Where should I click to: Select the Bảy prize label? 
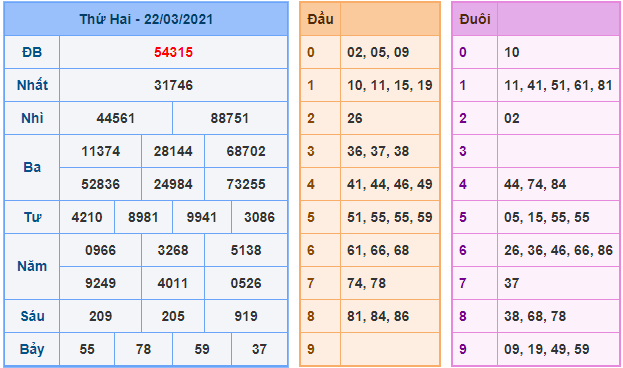click(x=32, y=349)
